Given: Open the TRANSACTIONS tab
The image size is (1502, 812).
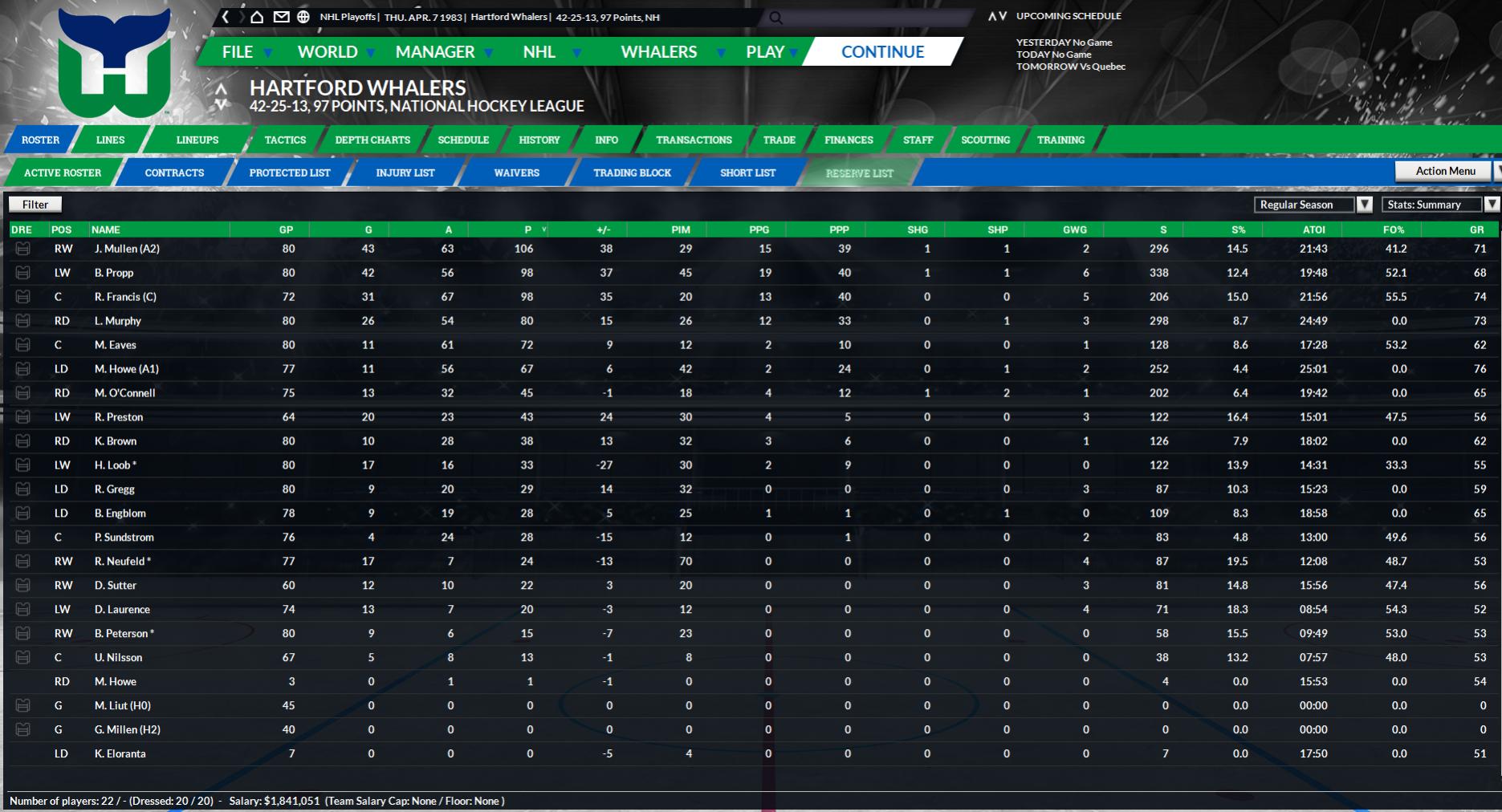Looking at the screenshot, I should (x=694, y=140).
